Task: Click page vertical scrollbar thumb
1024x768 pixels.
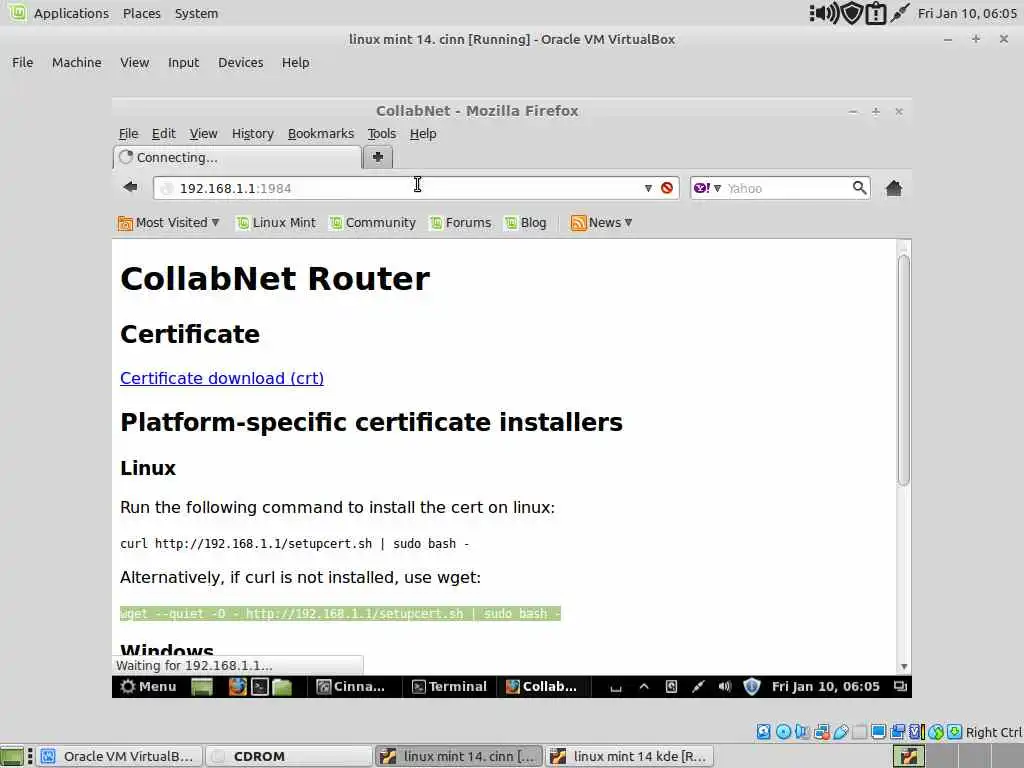Action: (x=904, y=370)
